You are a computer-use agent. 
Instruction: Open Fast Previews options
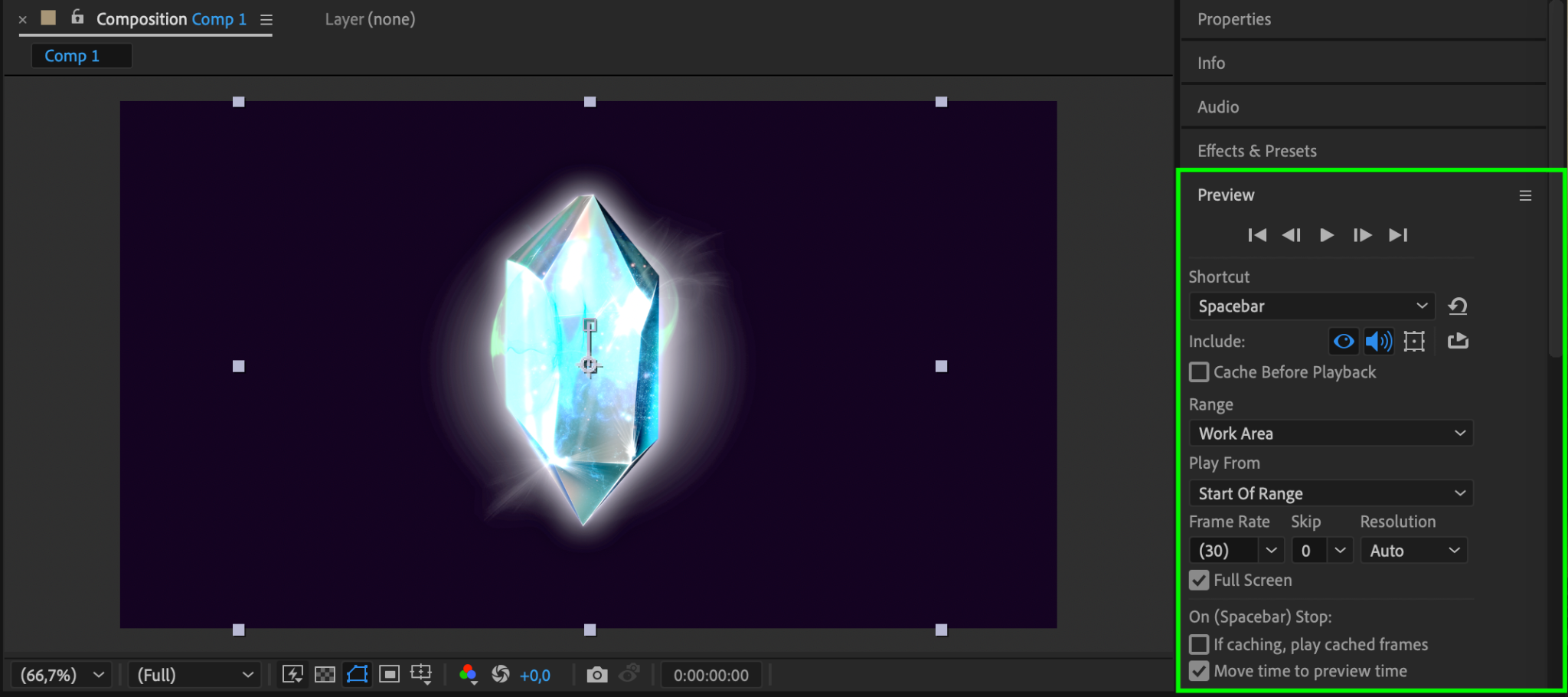(292, 674)
